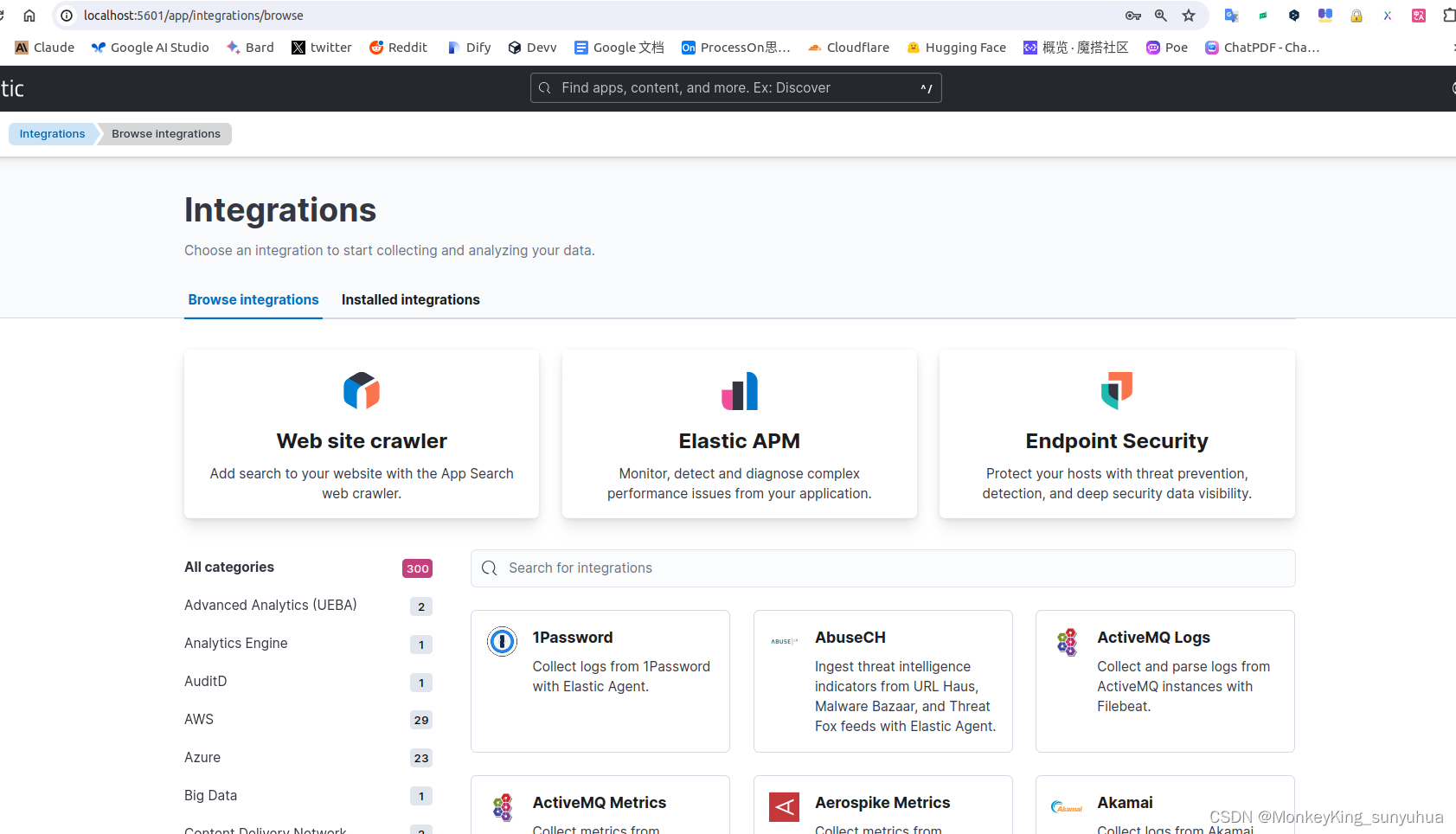Click the Azure 23 count badge

[x=421, y=758]
